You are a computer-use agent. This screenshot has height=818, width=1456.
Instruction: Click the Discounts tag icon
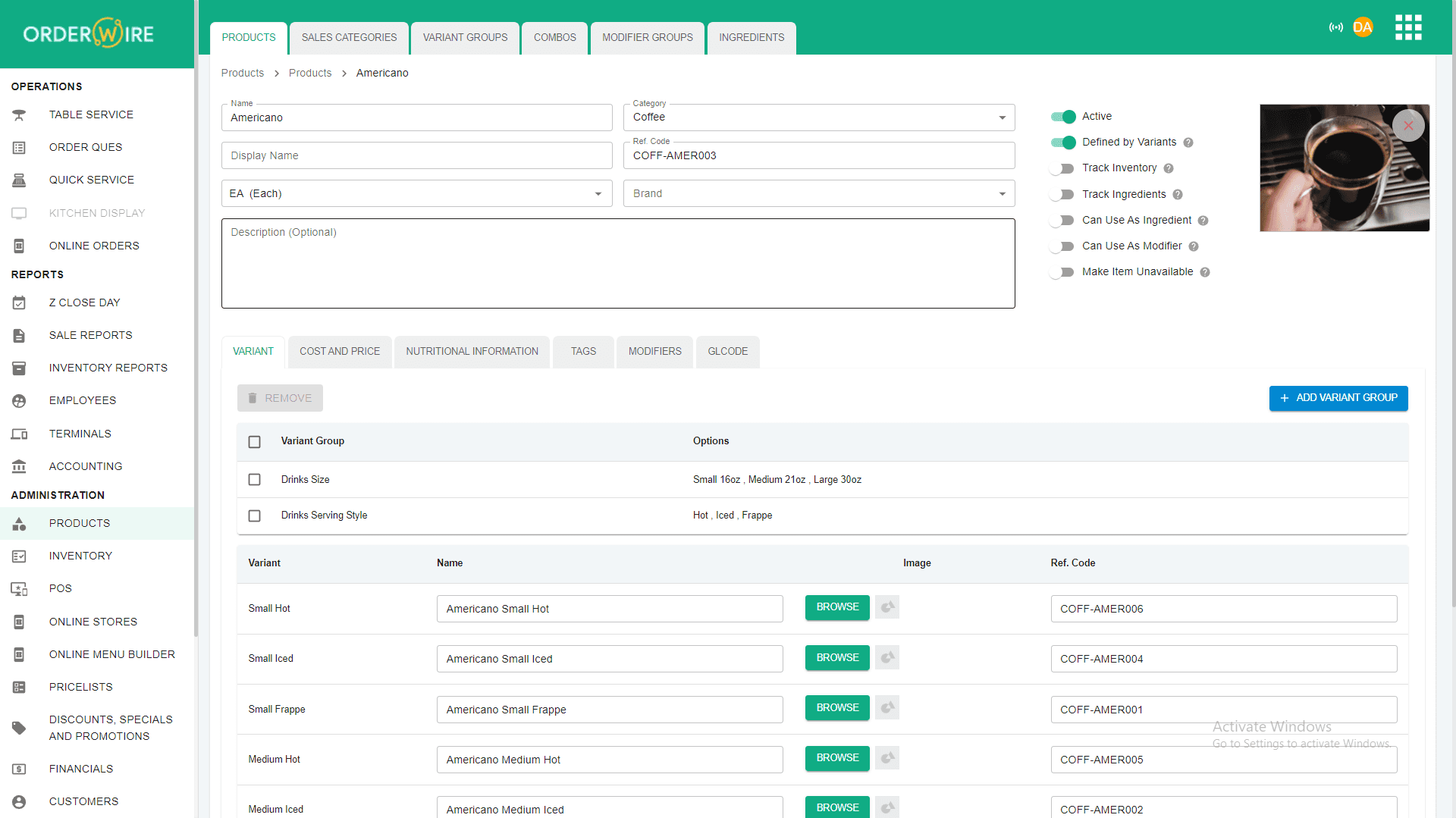(x=19, y=728)
